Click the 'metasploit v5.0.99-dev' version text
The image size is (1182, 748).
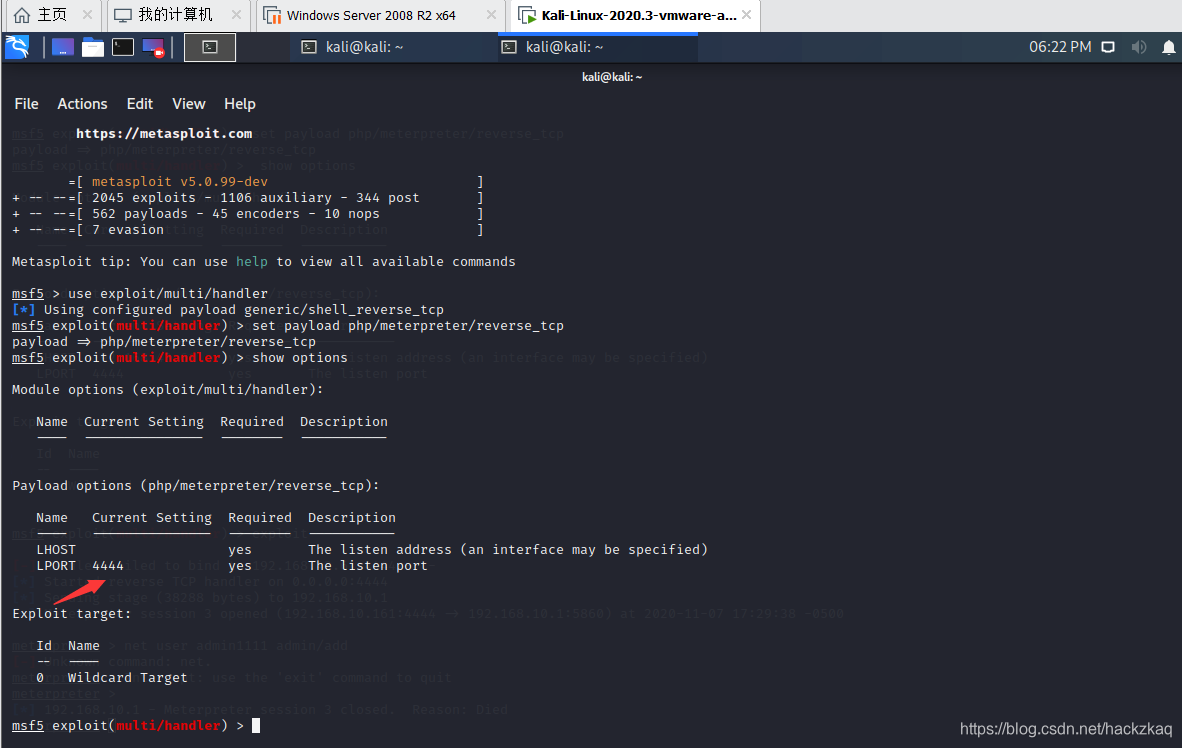coord(179,182)
